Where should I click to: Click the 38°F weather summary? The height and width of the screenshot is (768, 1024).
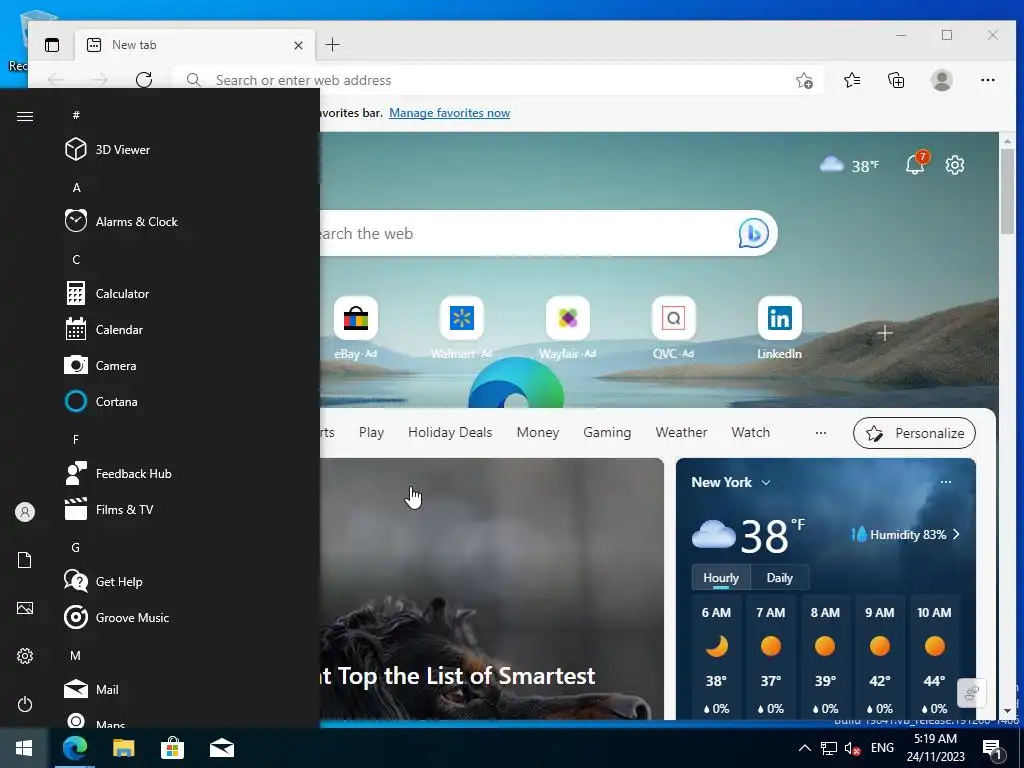click(850, 165)
